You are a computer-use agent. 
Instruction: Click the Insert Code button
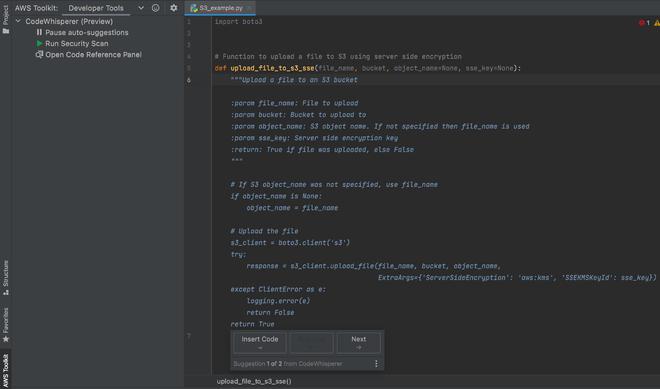(x=260, y=343)
